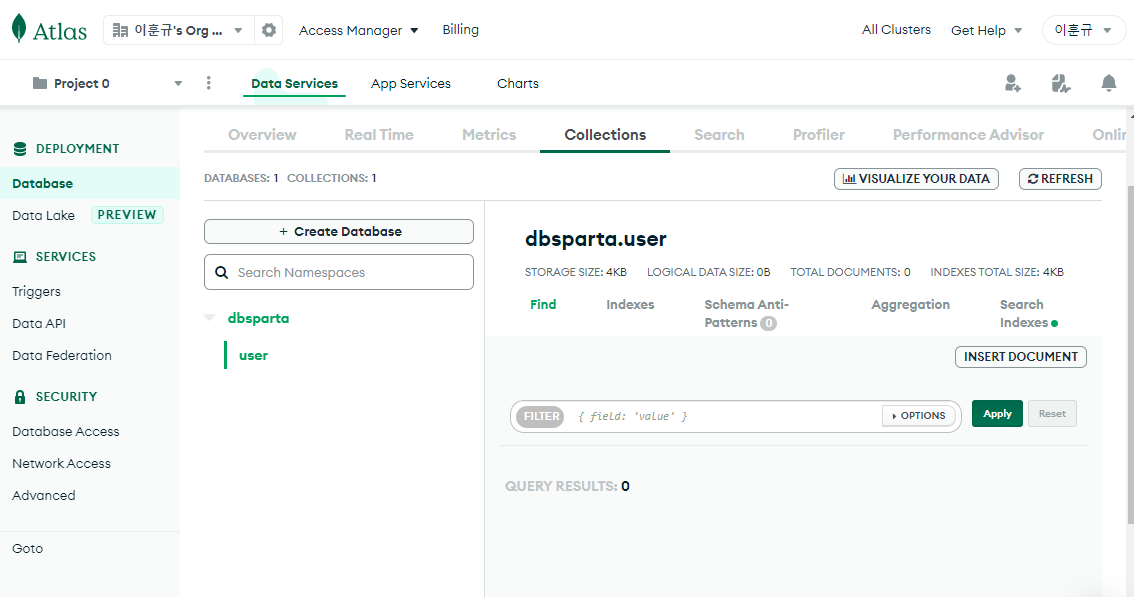The width and height of the screenshot is (1134, 597).
Task: Open the Search Indexes tab
Action: point(1028,313)
